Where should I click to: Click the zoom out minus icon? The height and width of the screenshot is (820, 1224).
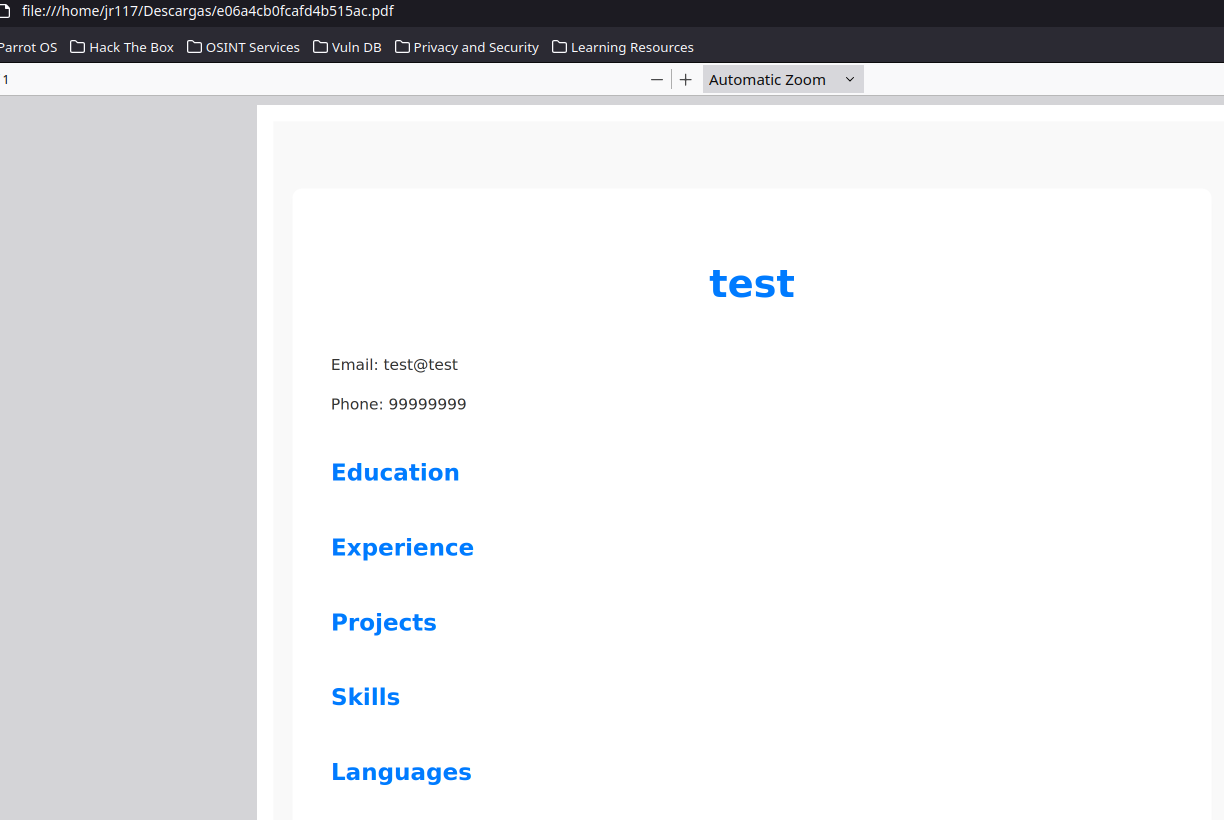pyautogui.click(x=657, y=80)
